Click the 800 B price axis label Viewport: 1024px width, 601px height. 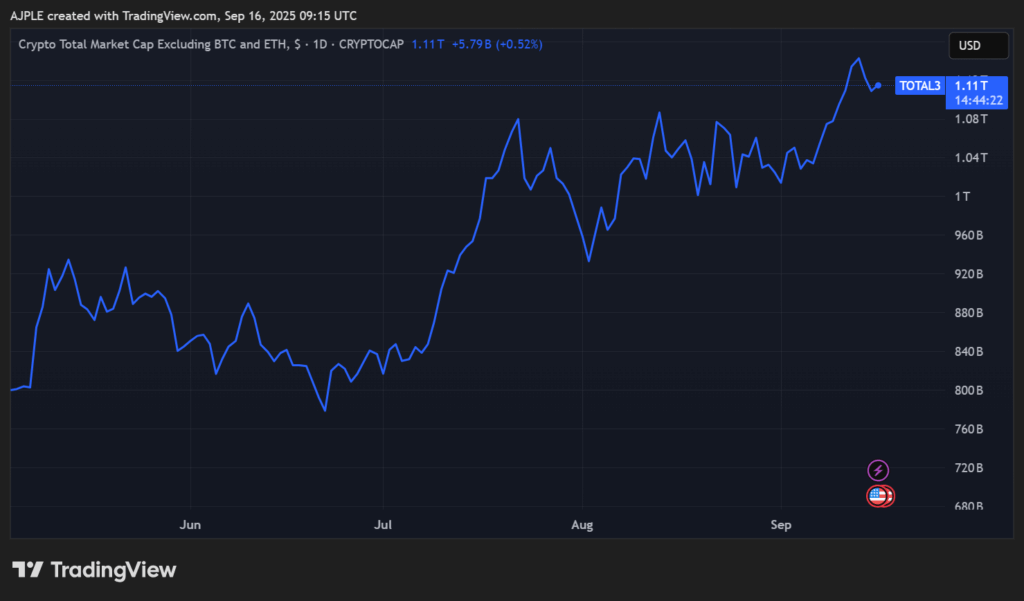coord(969,390)
